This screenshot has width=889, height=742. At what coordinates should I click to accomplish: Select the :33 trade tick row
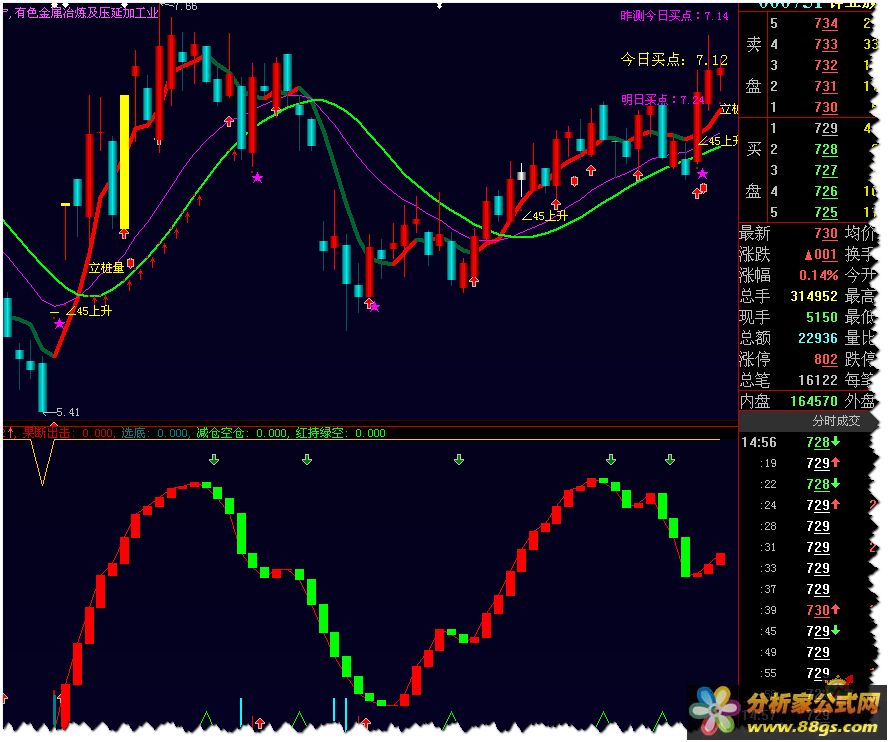click(x=807, y=568)
